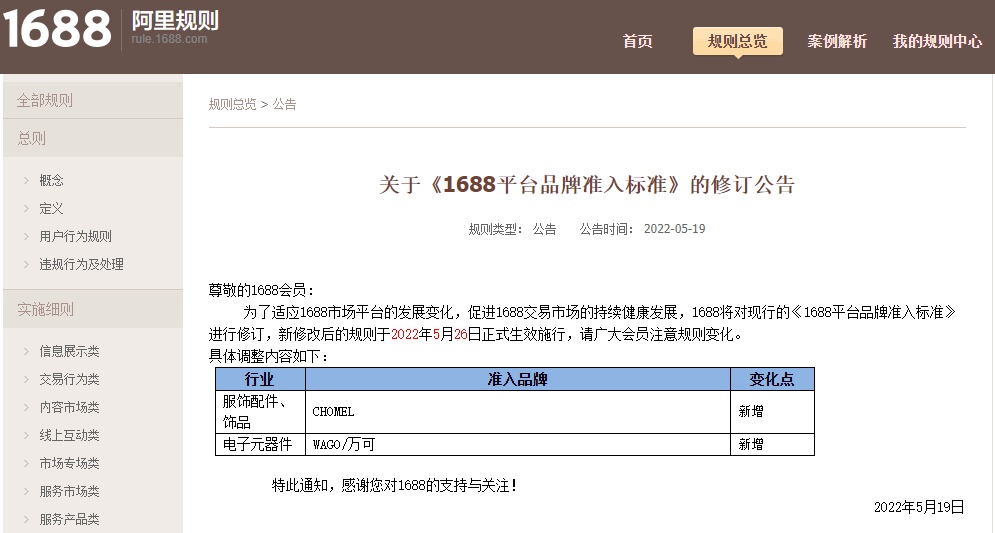Open the 服务市场类 sidebar link

[69, 490]
